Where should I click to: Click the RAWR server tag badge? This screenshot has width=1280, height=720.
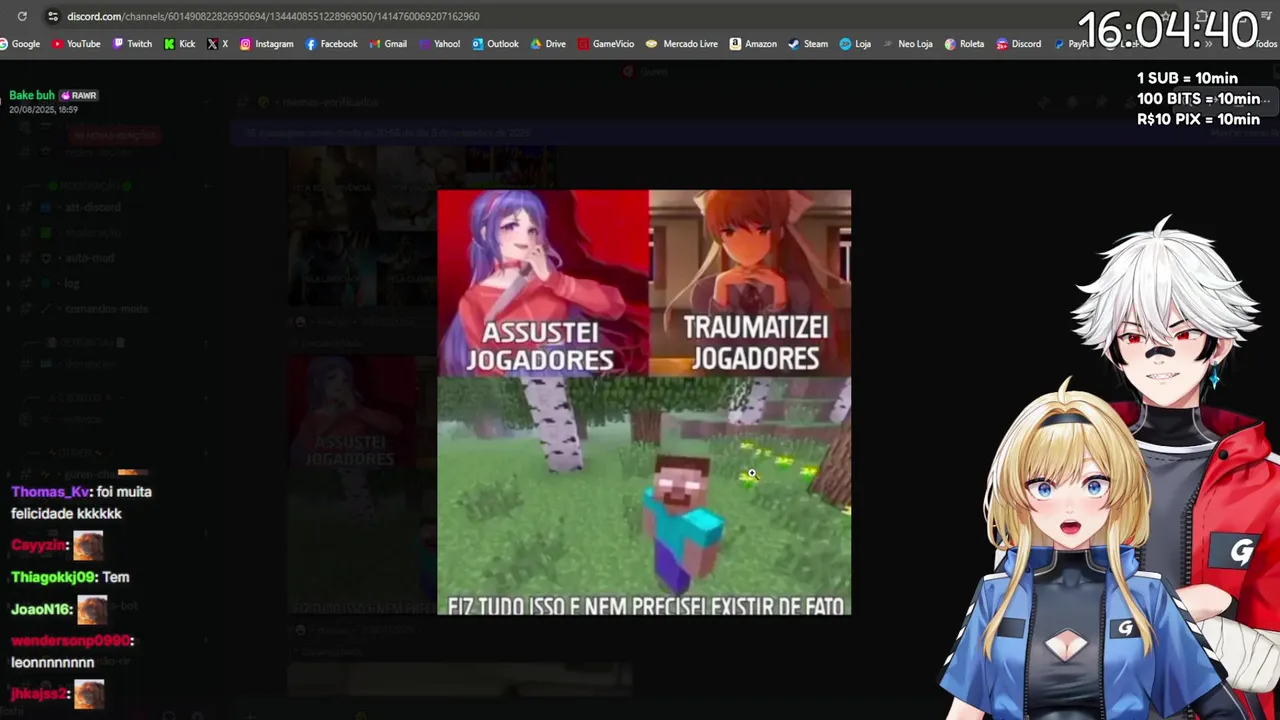point(79,96)
